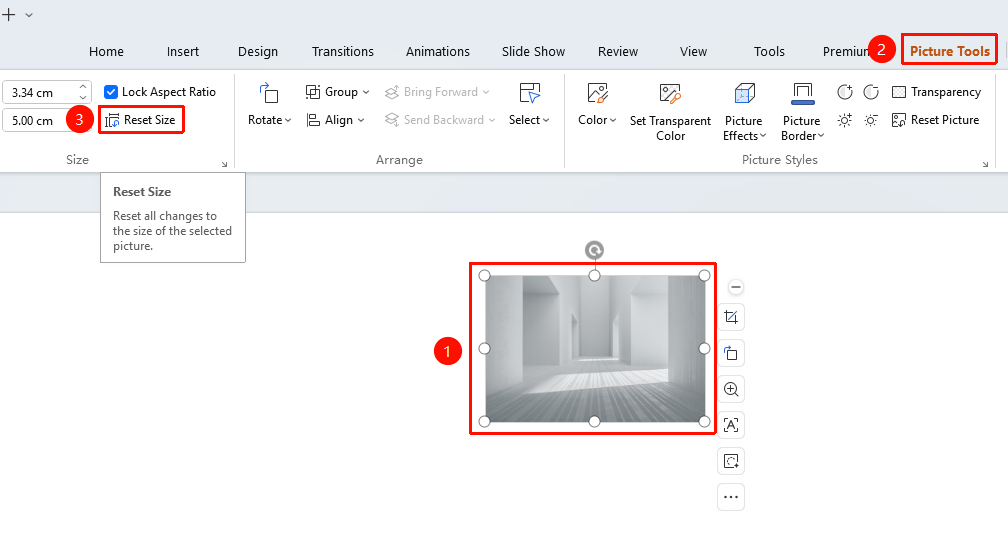Open the Animations tab
The width and height of the screenshot is (1008, 535).
[x=438, y=51]
